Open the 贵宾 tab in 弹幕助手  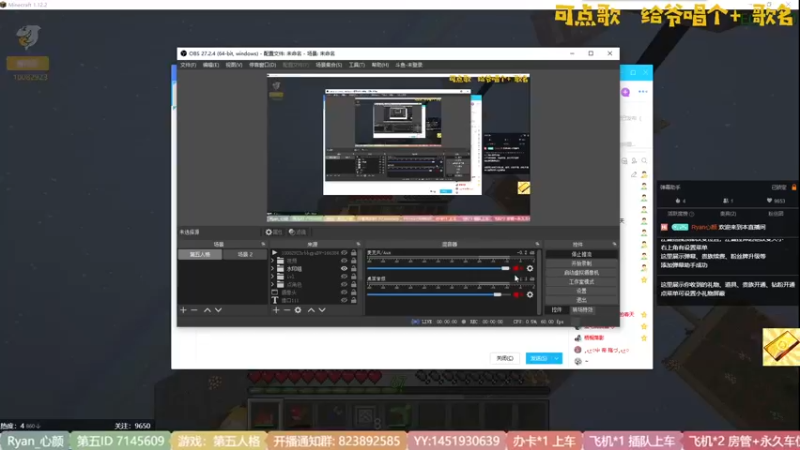coord(728,214)
